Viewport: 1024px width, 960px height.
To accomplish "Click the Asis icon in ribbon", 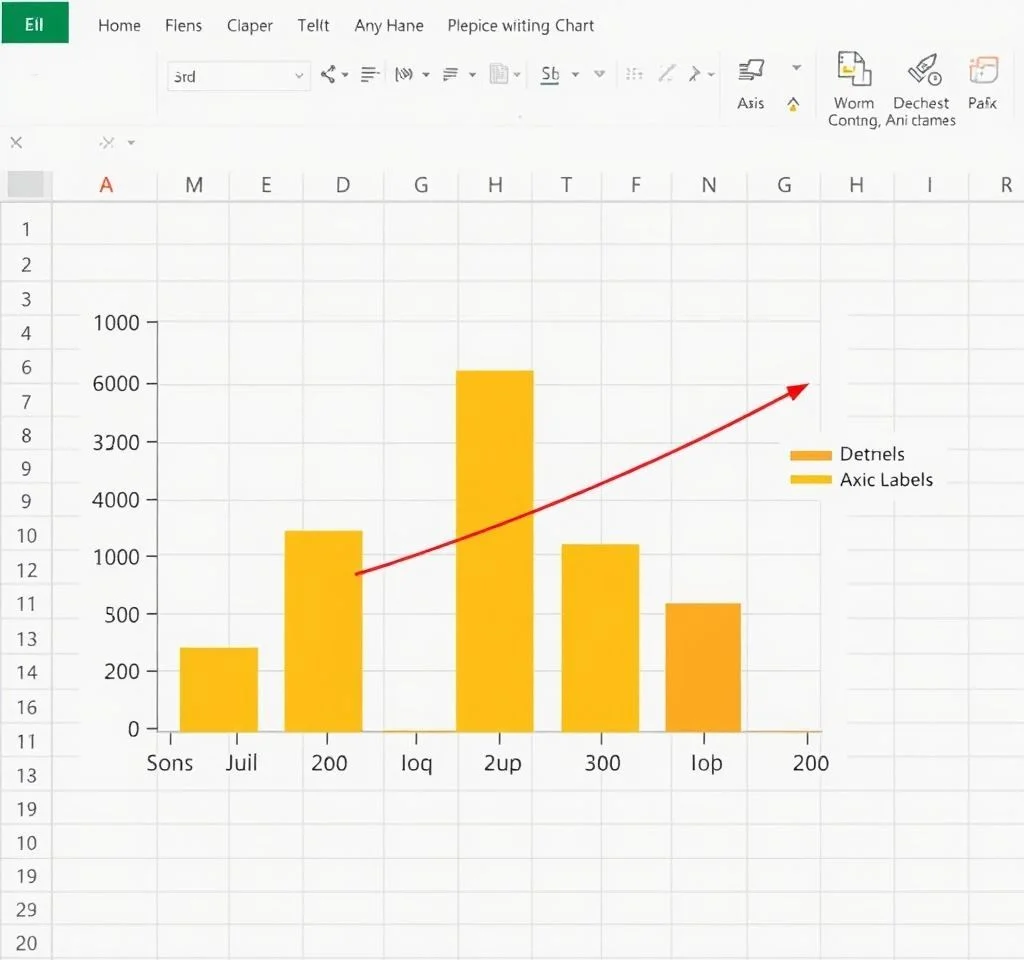I will click(x=751, y=71).
